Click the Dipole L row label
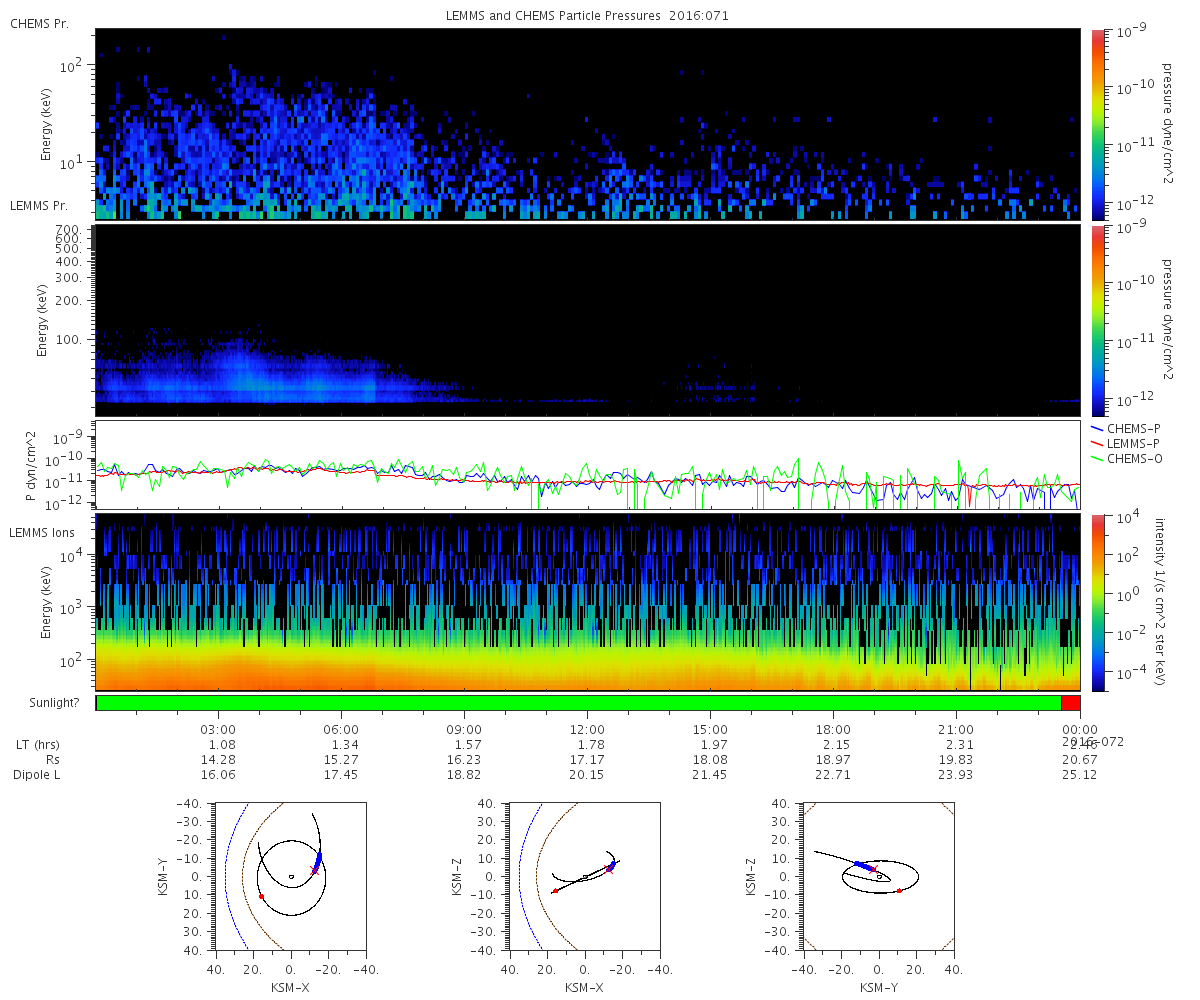Screen dimensions: 1200x1000 tap(39, 775)
